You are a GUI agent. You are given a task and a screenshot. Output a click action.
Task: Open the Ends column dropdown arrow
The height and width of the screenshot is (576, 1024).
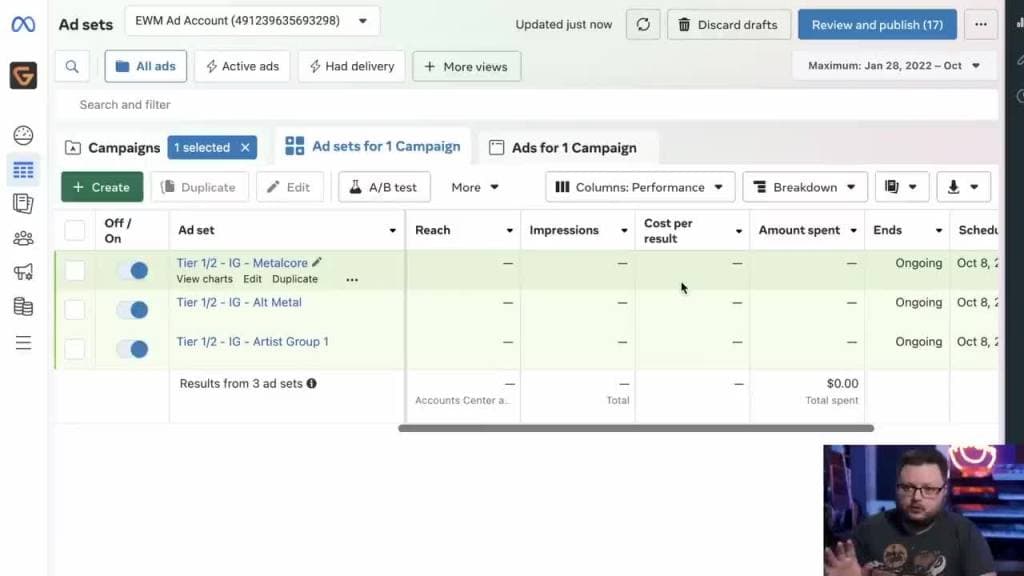(939, 231)
